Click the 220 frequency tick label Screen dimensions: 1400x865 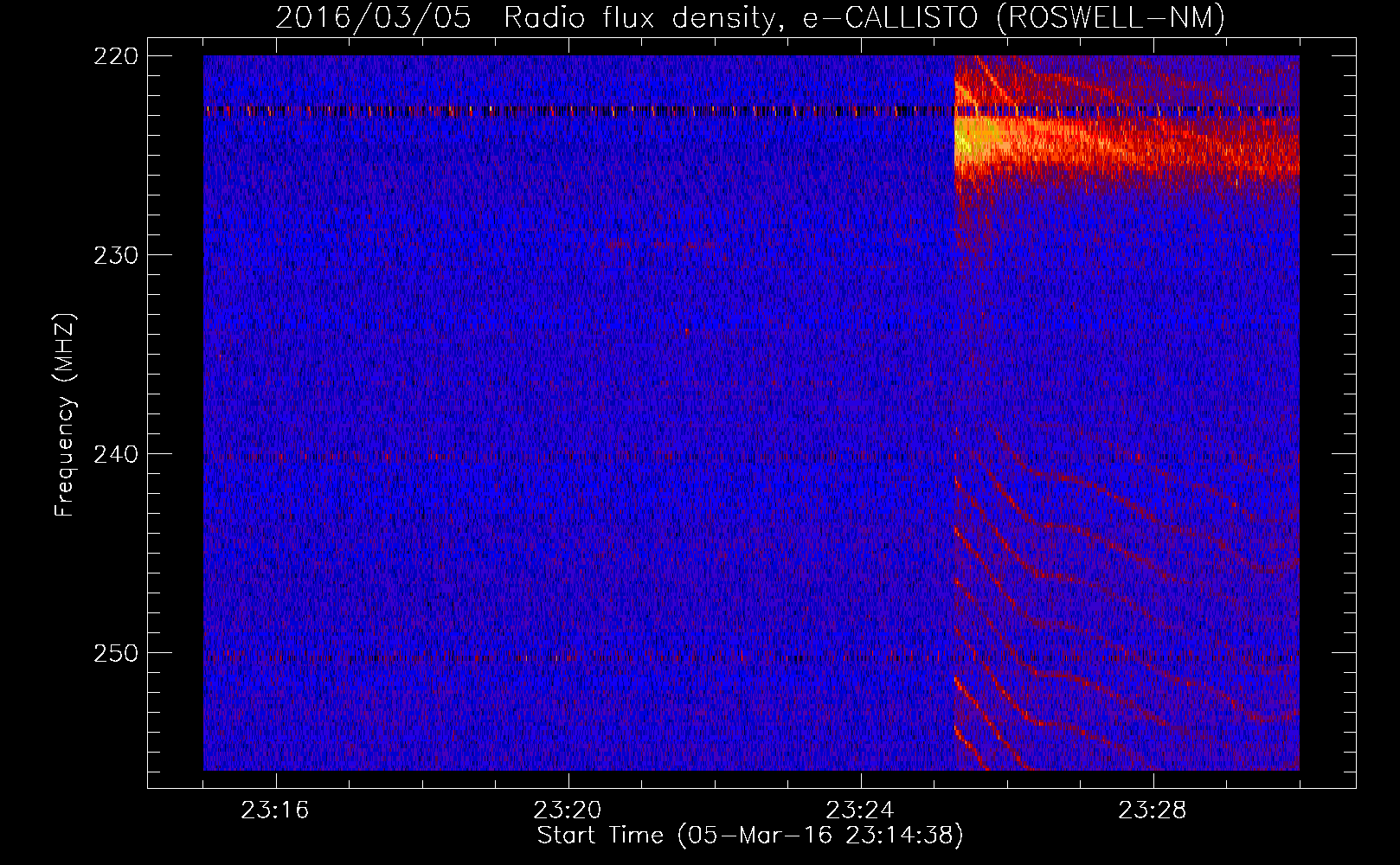(116, 56)
